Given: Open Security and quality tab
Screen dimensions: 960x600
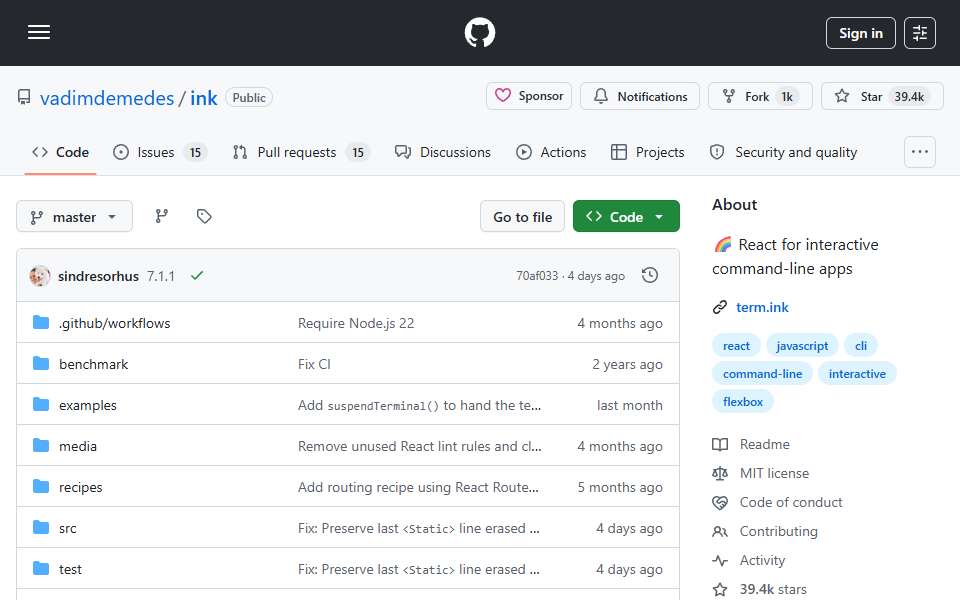Looking at the screenshot, I should 783,152.
